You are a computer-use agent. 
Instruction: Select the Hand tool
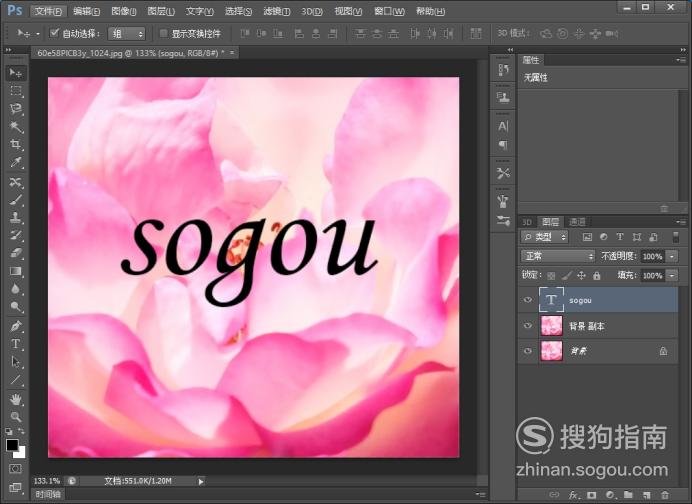point(16,399)
